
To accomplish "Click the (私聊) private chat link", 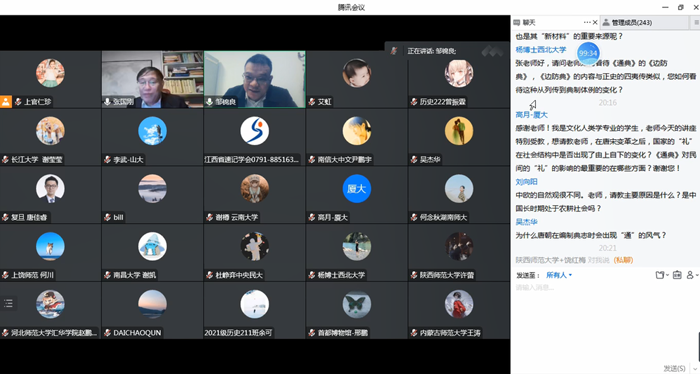I will 623,260.
